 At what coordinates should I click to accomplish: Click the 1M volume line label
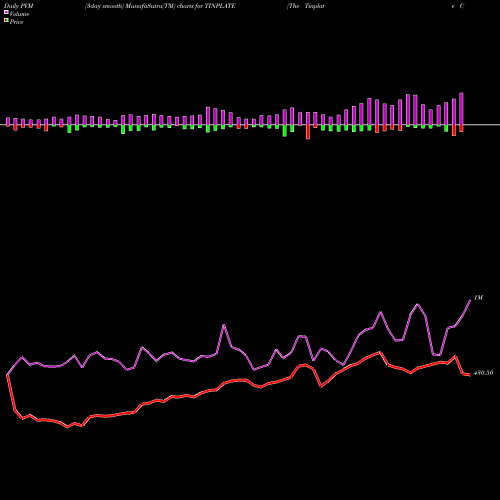coord(478,298)
